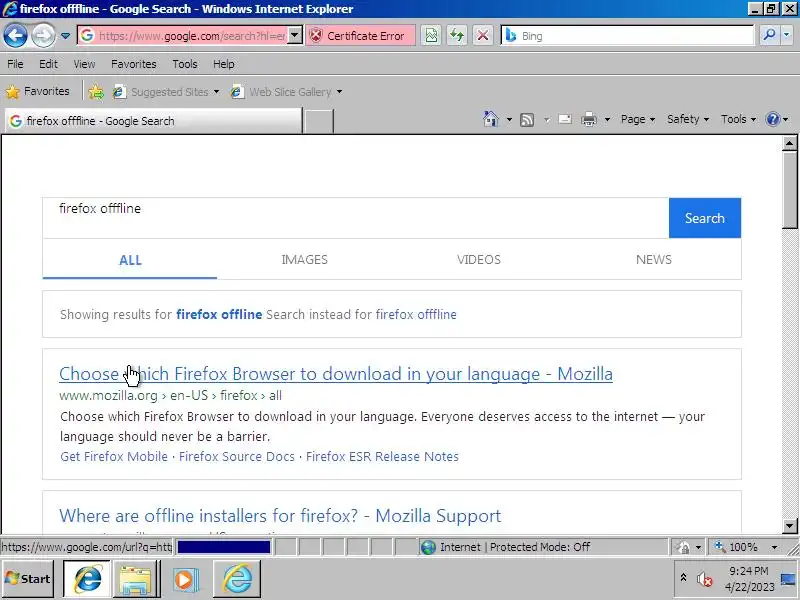Screen dimensions: 800x600
Task: Open the Help menu
Action: click(223, 64)
